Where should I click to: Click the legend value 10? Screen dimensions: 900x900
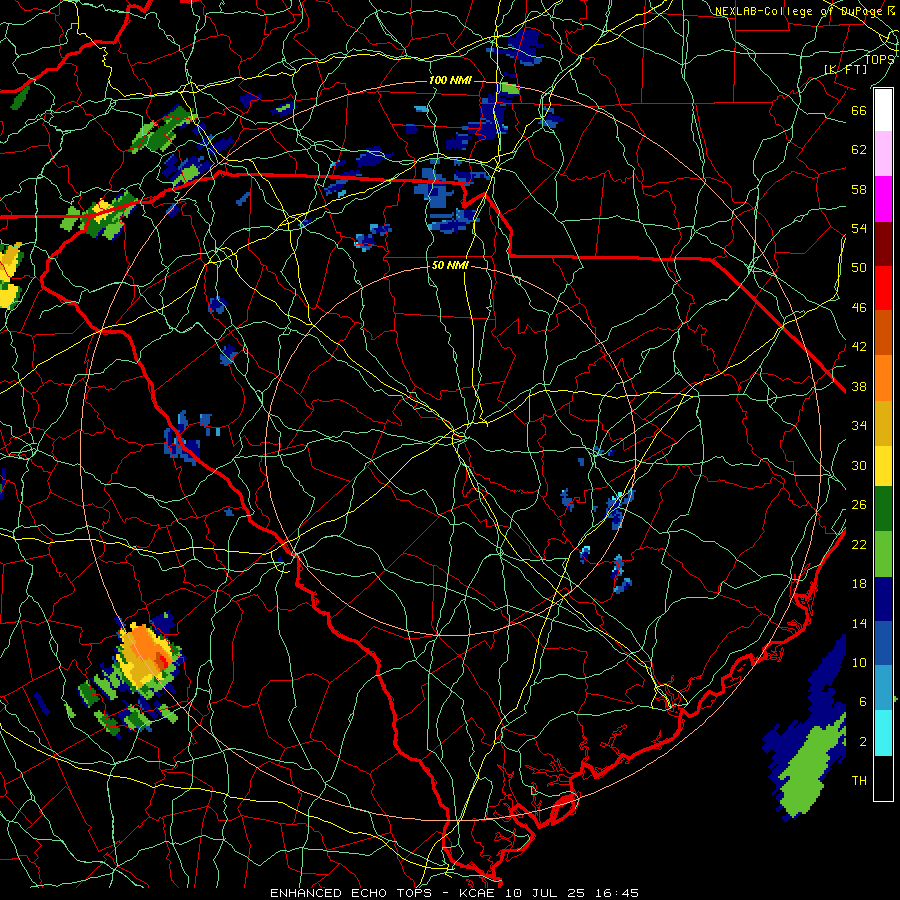[859, 662]
